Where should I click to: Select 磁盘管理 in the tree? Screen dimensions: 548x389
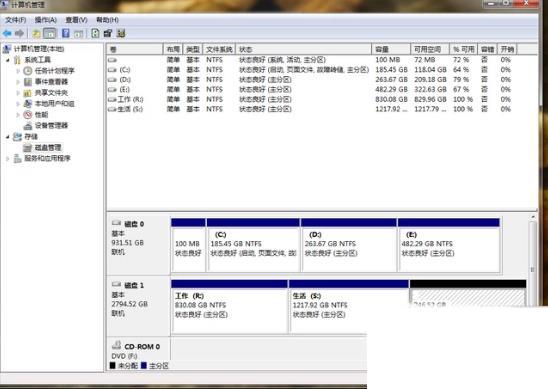(x=48, y=147)
